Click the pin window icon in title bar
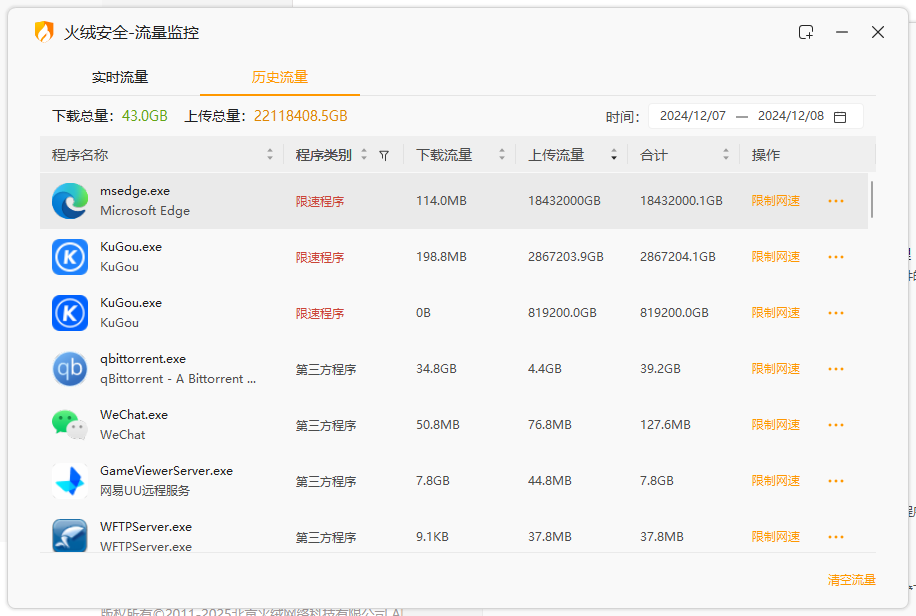916x616 pixels. pyautogui.click(x=806, y=32)
